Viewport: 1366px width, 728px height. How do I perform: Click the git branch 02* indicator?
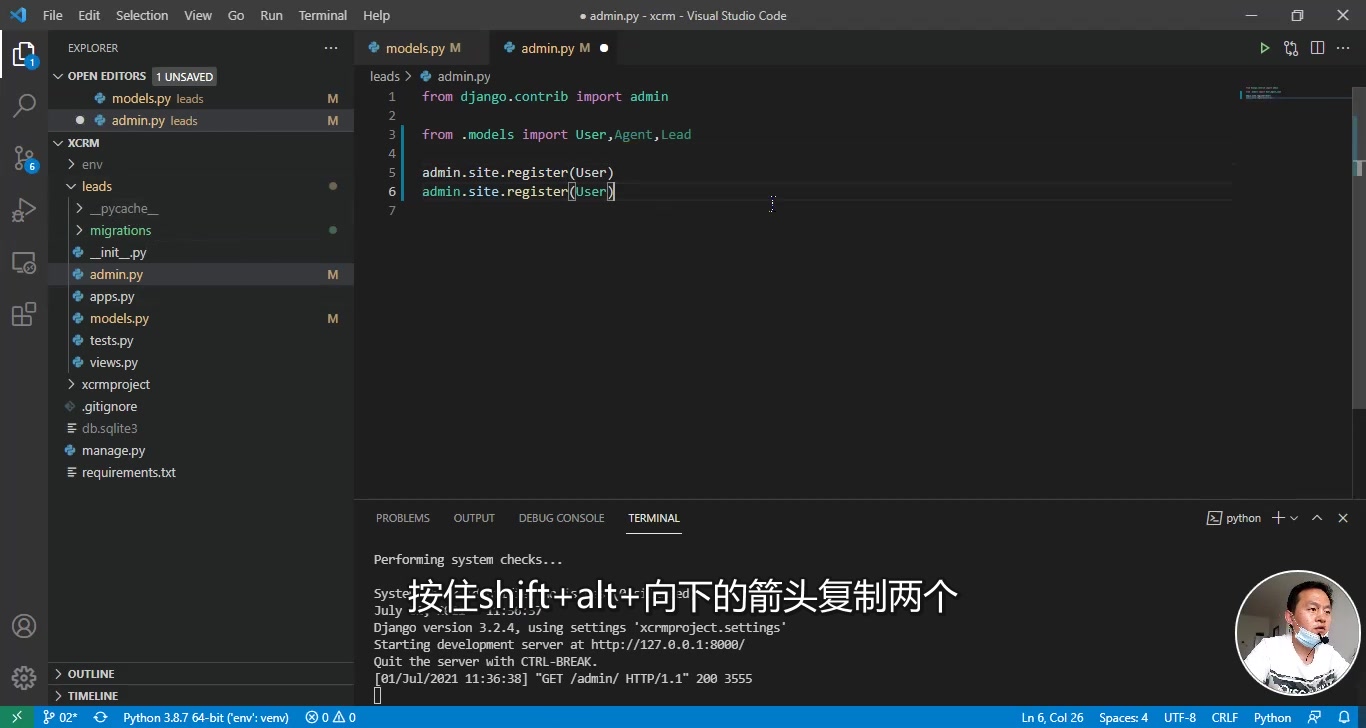click(x=60, y=717)
